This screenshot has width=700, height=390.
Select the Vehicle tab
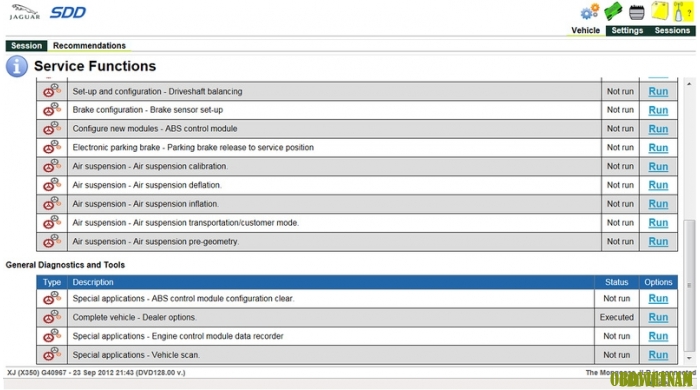(x=585, y=30)
